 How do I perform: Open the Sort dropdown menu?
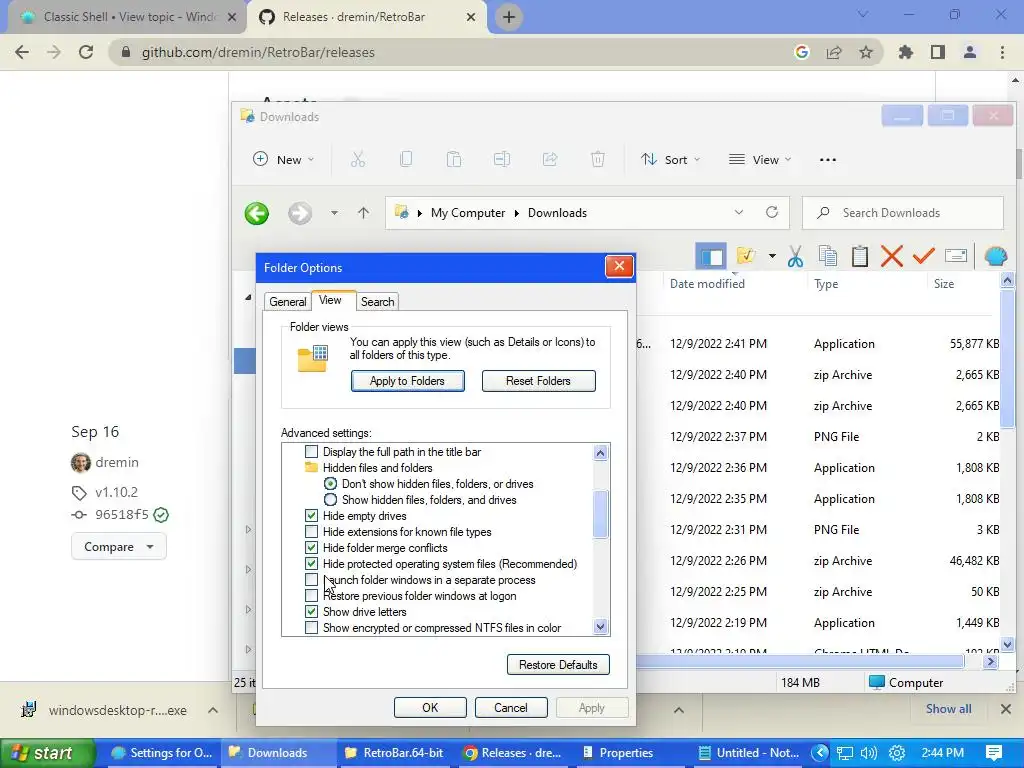click(x=671, y=159)
